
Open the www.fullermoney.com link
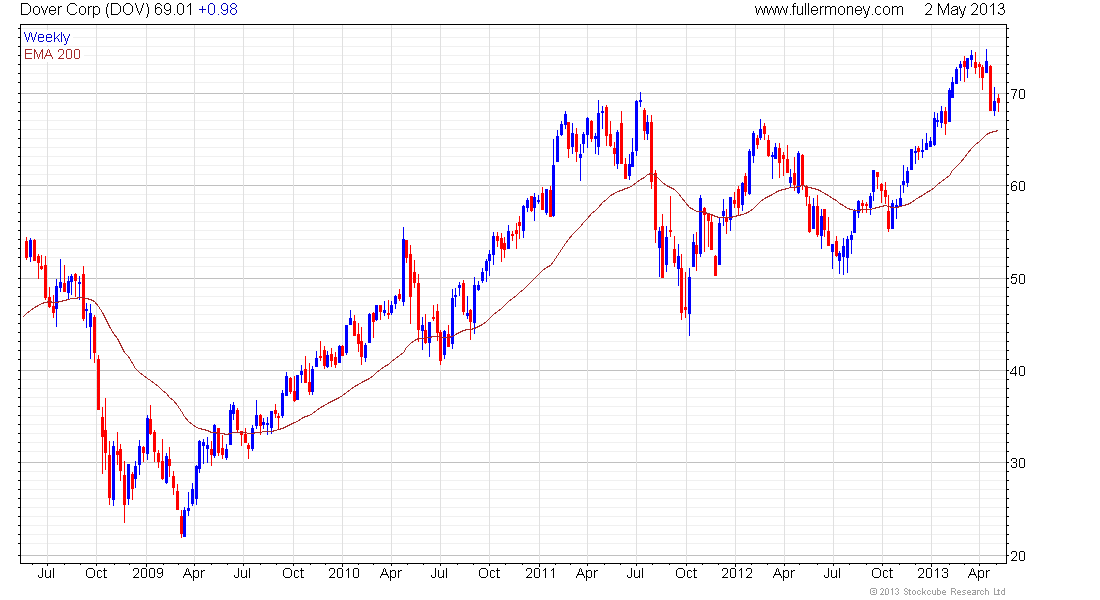tap(829, 10)
